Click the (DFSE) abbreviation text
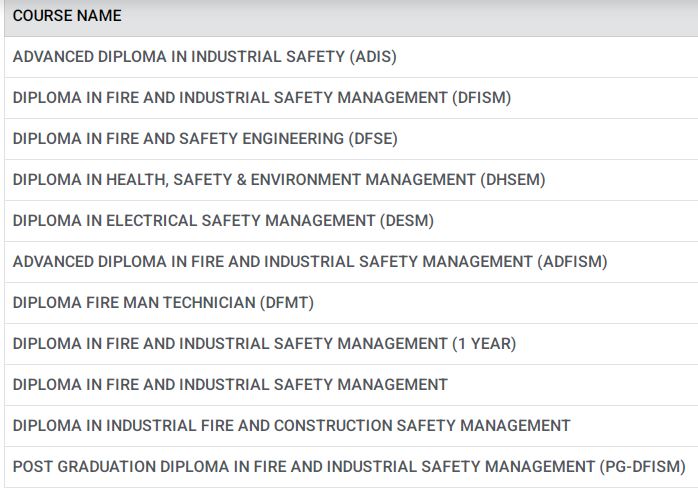 click(x=372, y=139)
